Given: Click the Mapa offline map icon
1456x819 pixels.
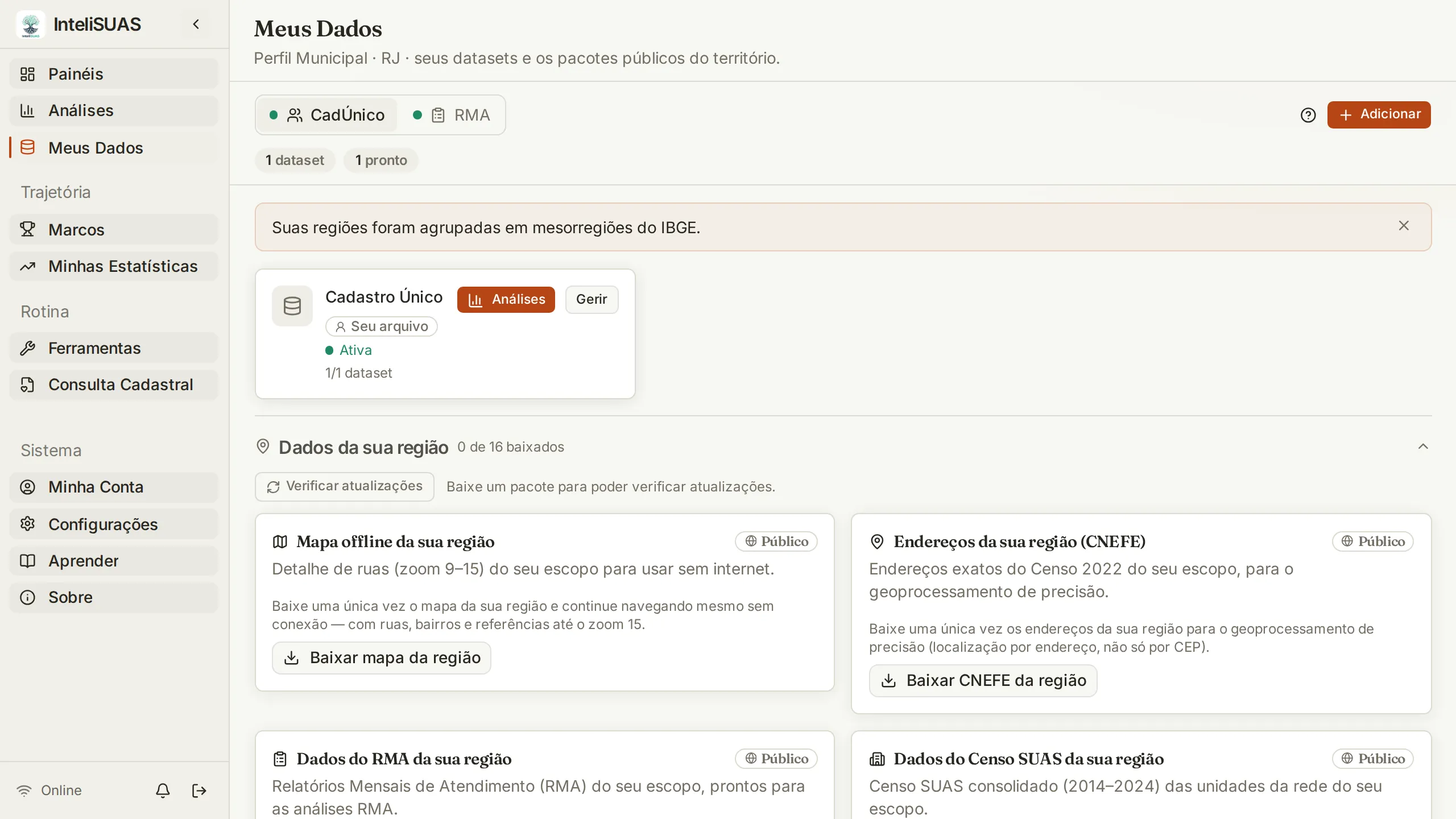Looking at the screenshot, I should [280, 541].
